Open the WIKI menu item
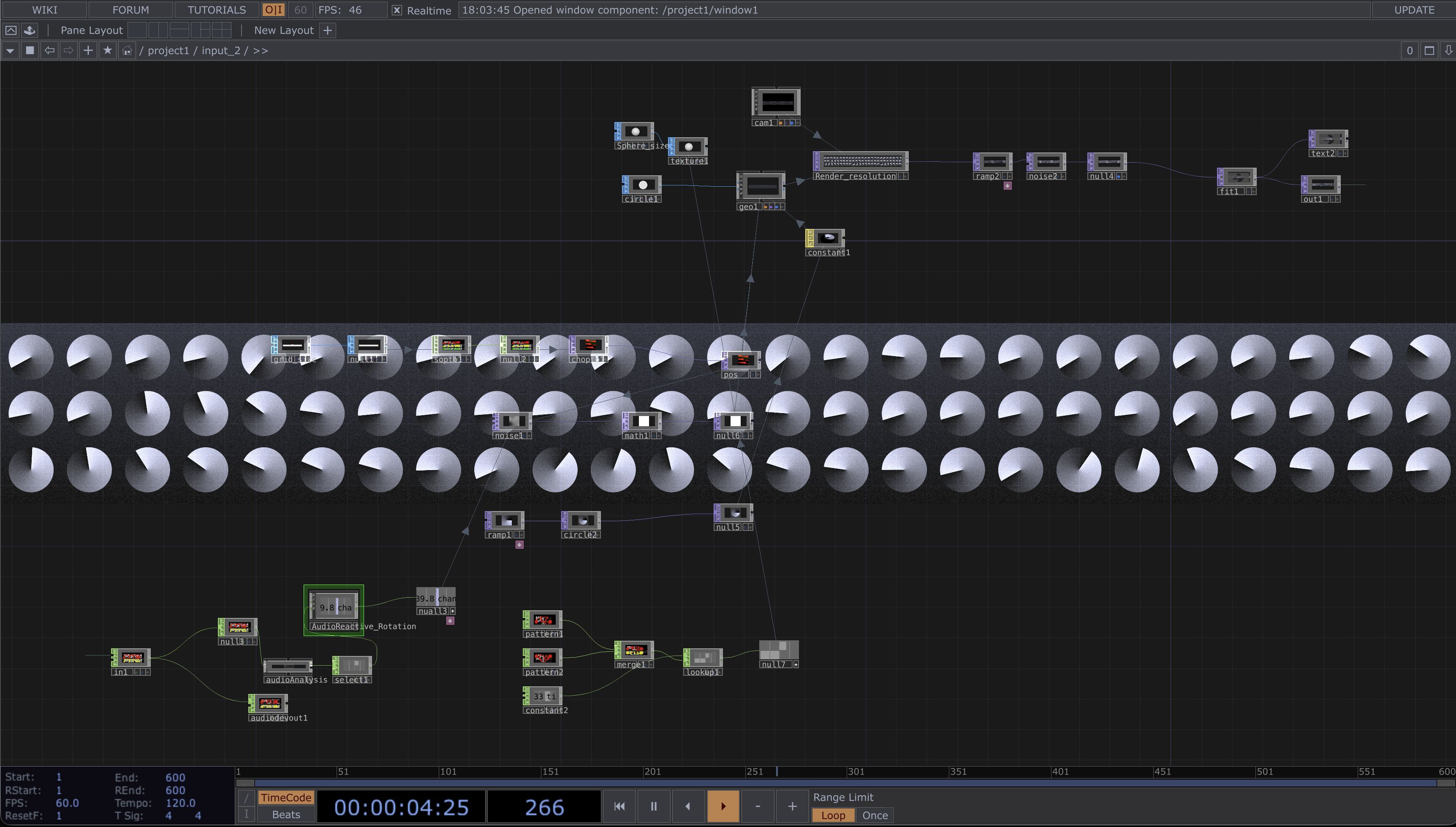This screenshot has width=1456, height=827. [x=44, y=10]
